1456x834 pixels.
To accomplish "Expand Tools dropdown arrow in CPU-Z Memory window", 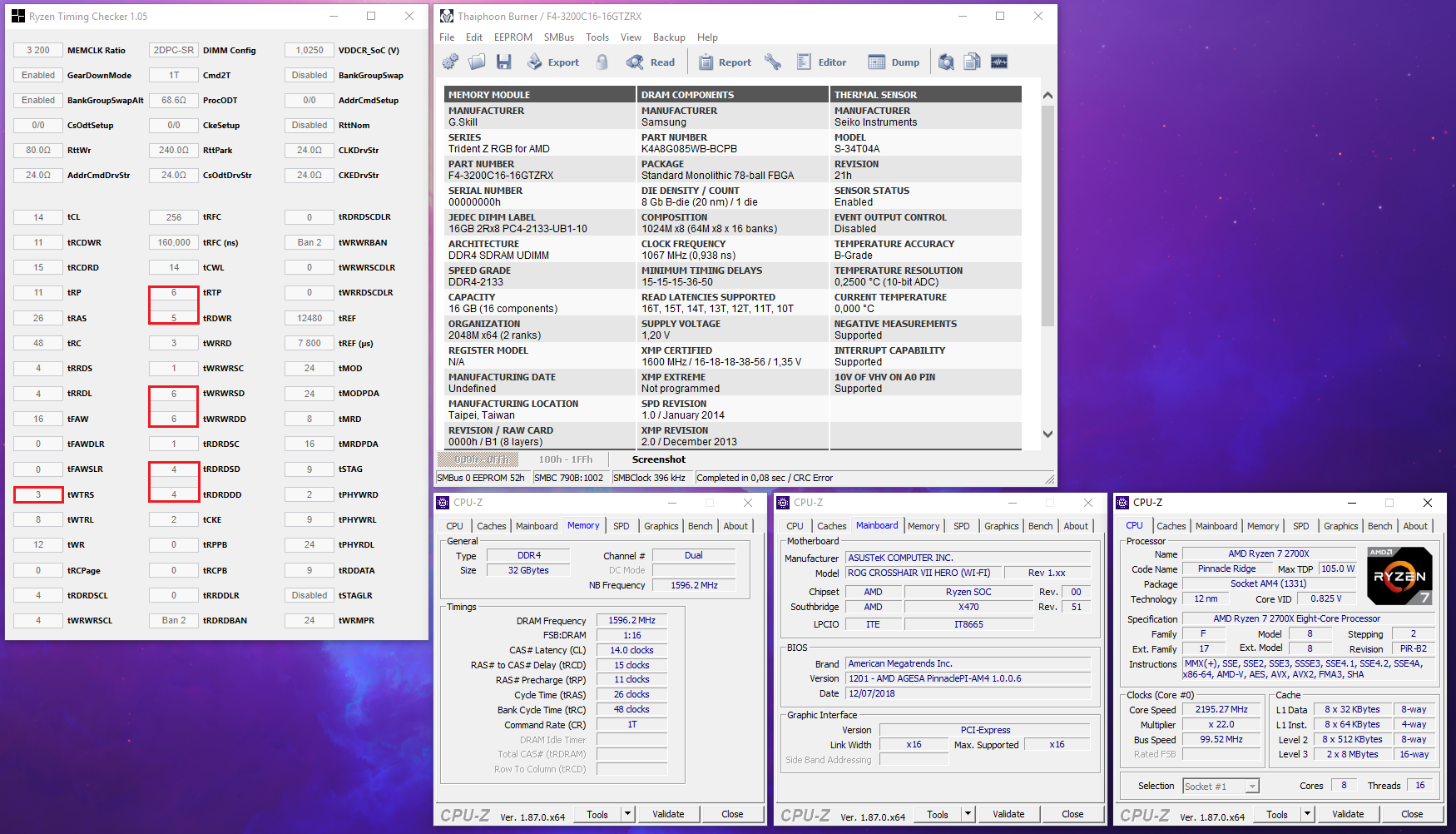I will 628,814.
